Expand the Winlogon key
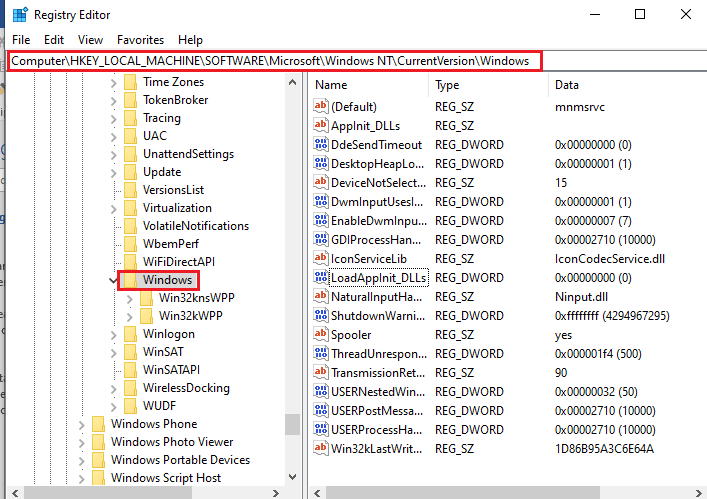Image resolution: width=707 pixels, height=499 pixels. click(114, 335)
